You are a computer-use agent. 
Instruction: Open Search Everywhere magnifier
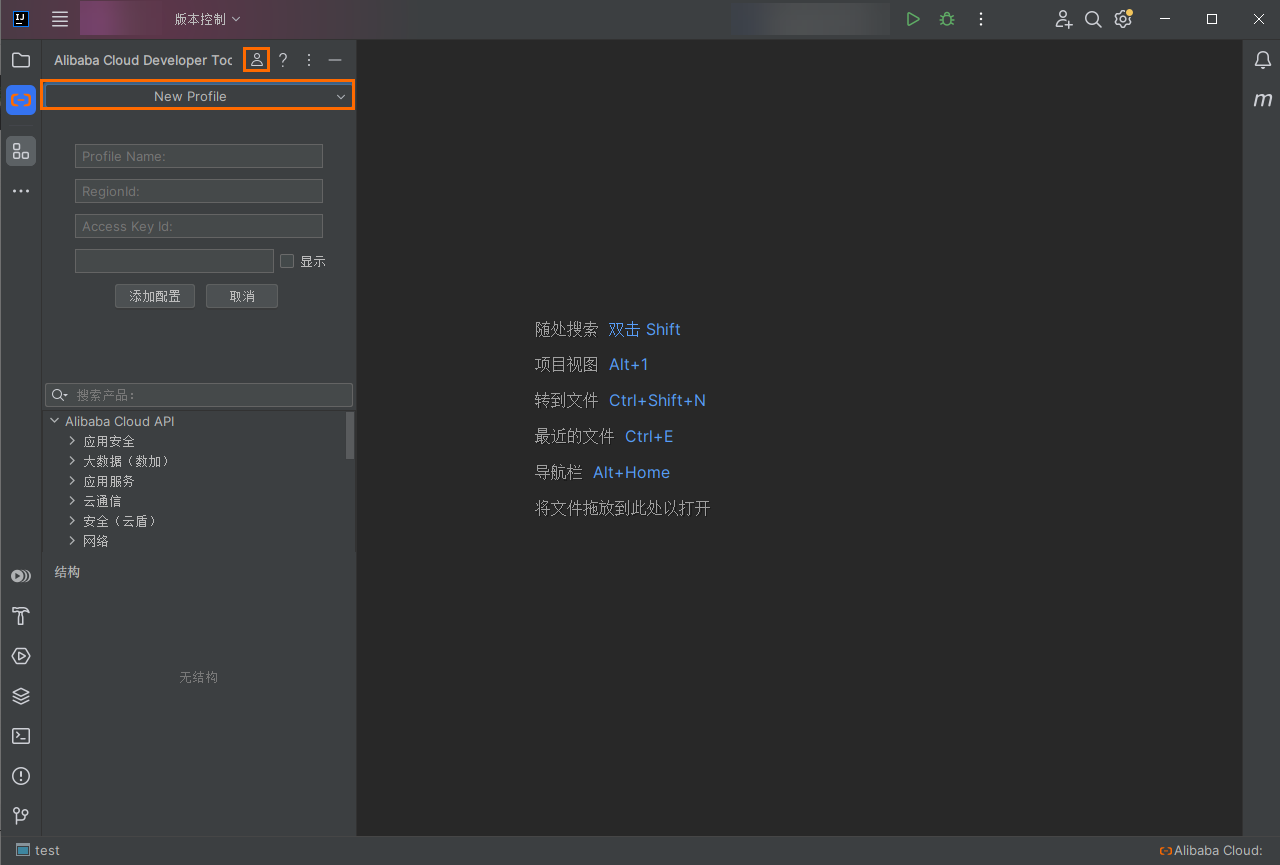point(1093,19)
